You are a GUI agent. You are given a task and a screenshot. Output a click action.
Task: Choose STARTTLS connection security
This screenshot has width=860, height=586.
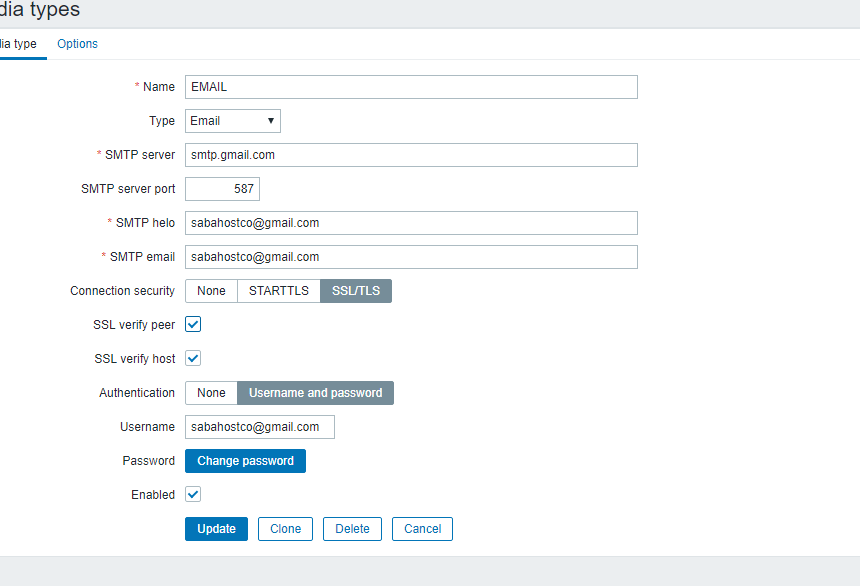279,291
